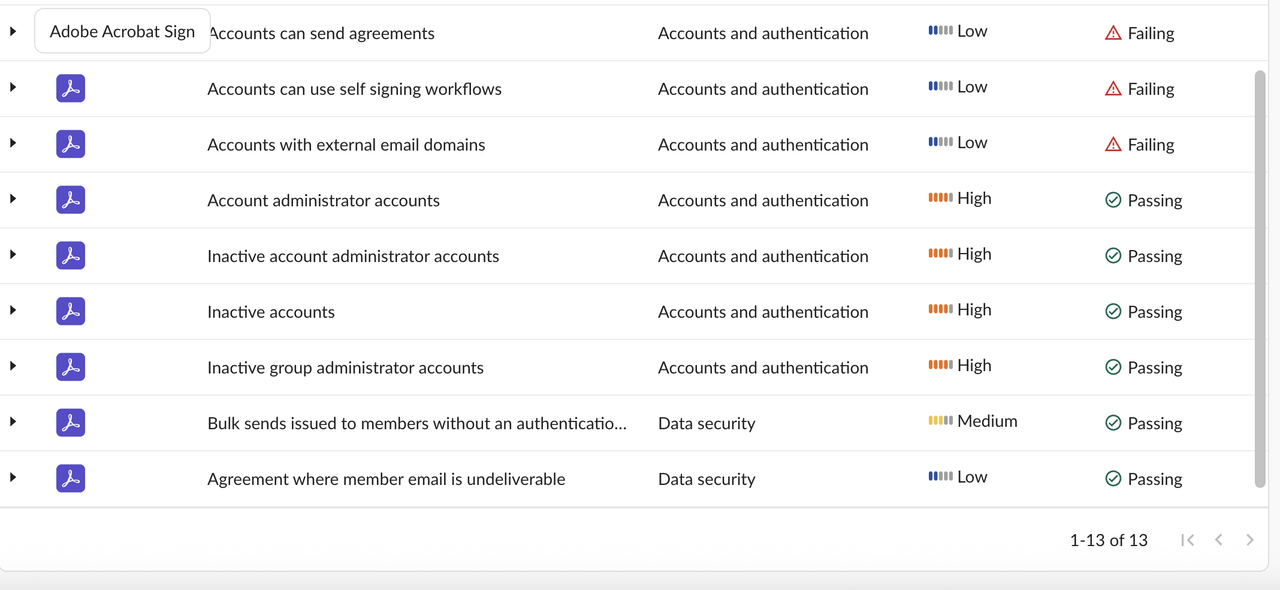Click the vertical scrollbar of the table
The image size is (1280, 590).
pos(1260,280)
